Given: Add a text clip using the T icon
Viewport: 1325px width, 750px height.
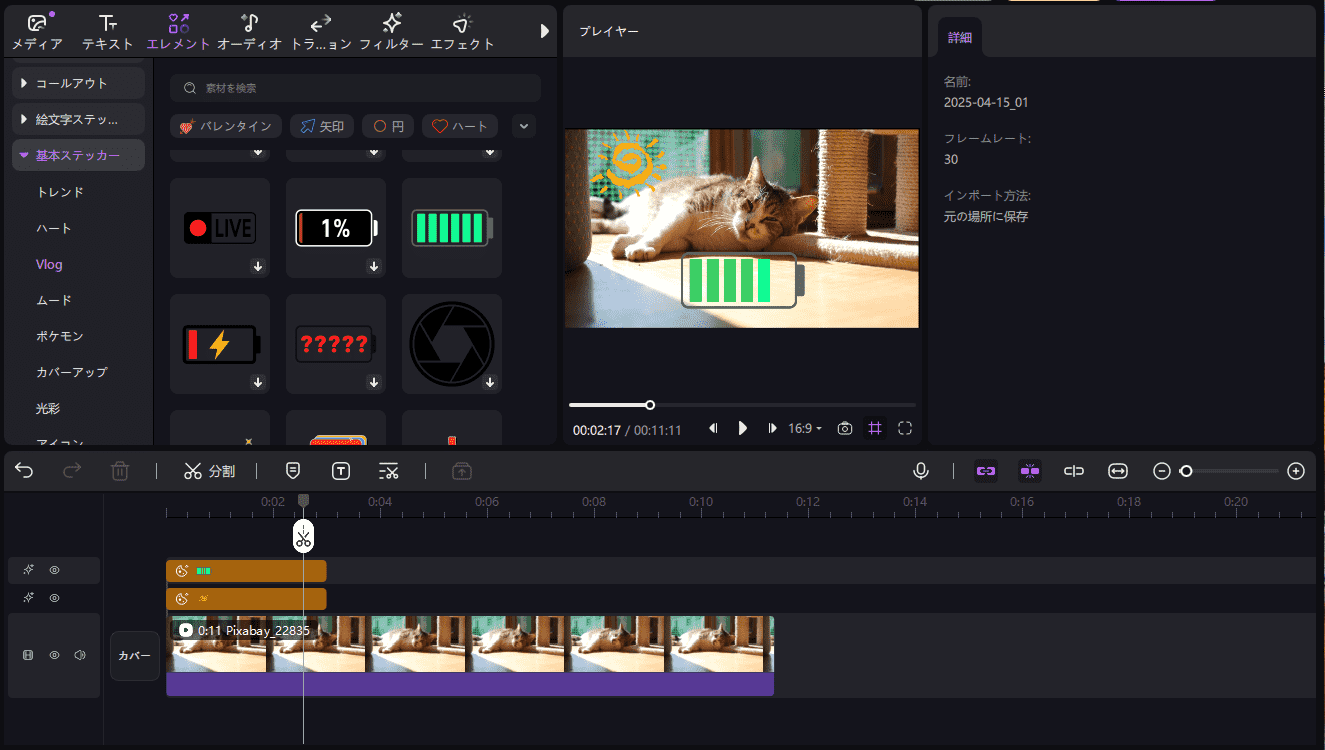Looking at the screenshot, I should [x=340, y=470].
